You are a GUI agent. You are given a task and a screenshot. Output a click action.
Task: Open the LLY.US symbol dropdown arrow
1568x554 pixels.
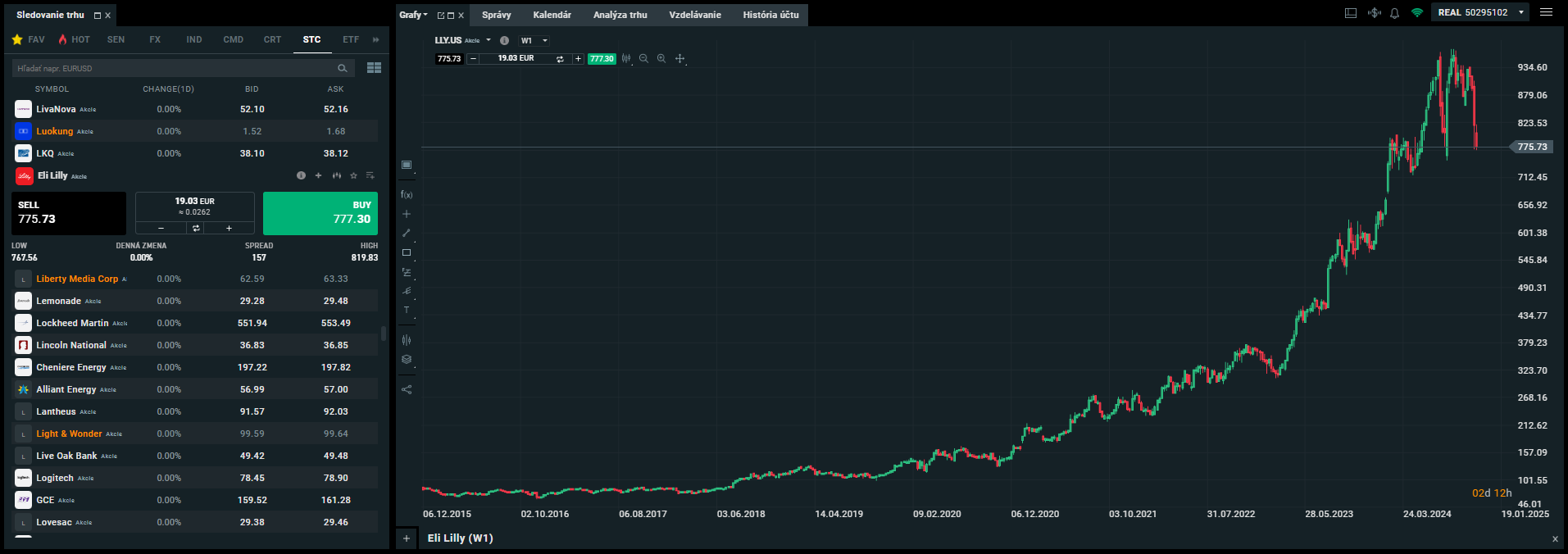tap(489, 40)
